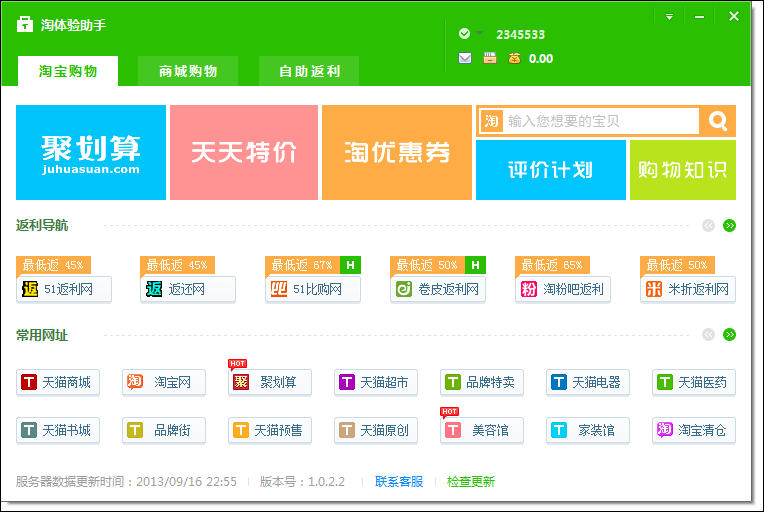Open the 天猫原创 shortcut

(376, 430)
